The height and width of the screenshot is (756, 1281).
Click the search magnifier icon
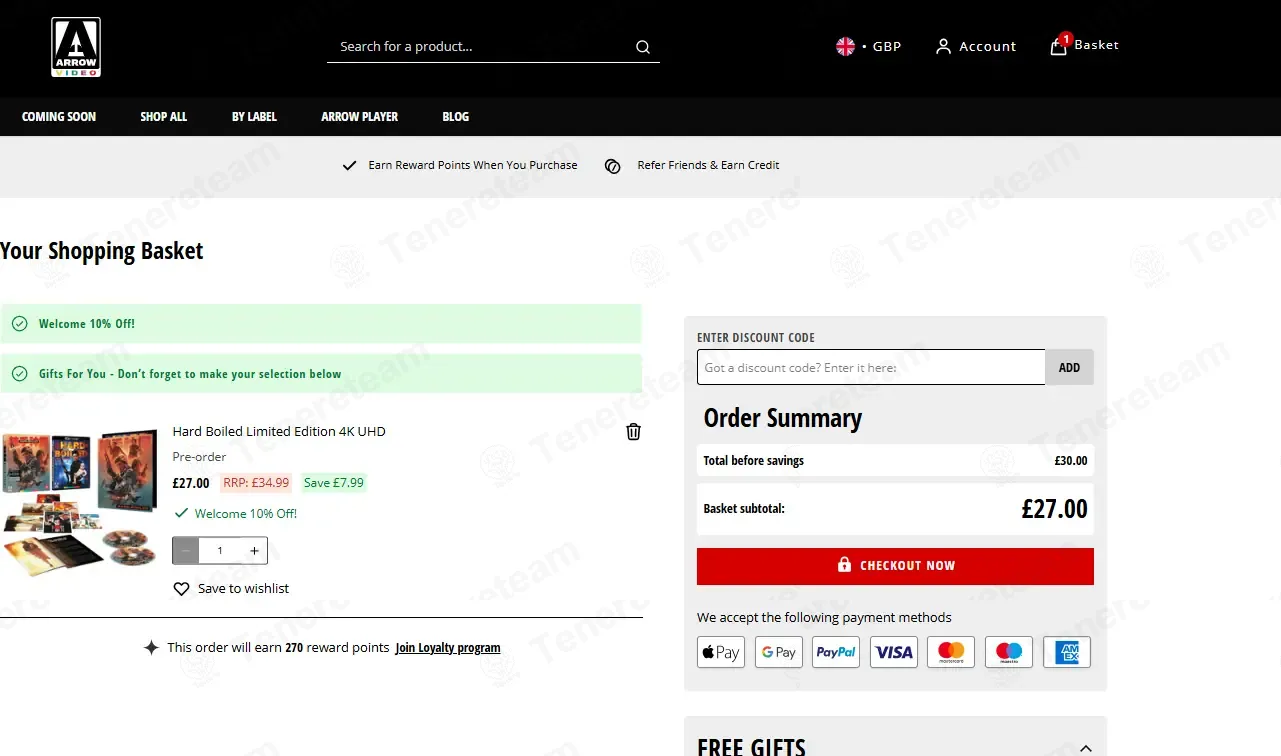[x=643, y=47]
